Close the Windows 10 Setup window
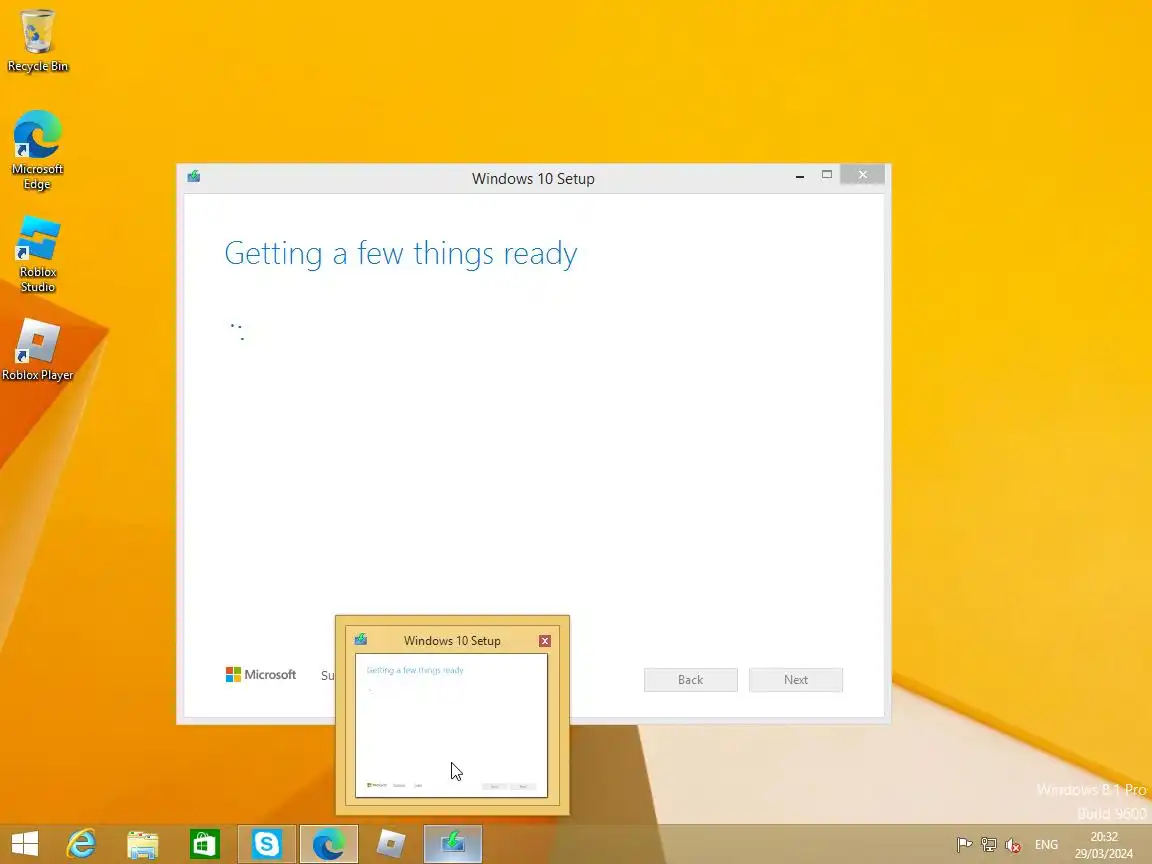This screenshot has height=864, width=1152. [x=863, y=175]
